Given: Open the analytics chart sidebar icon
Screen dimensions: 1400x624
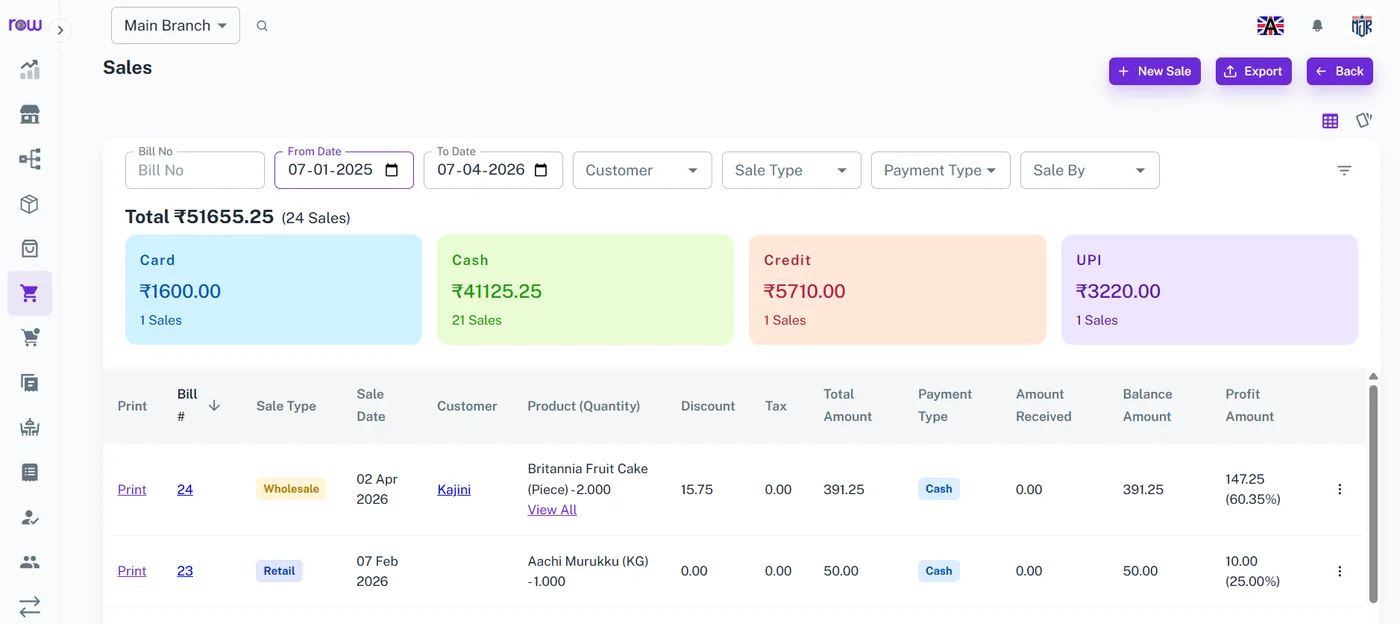Looking at the screenshot, I should pyautogui.click(x=30, y=69).
